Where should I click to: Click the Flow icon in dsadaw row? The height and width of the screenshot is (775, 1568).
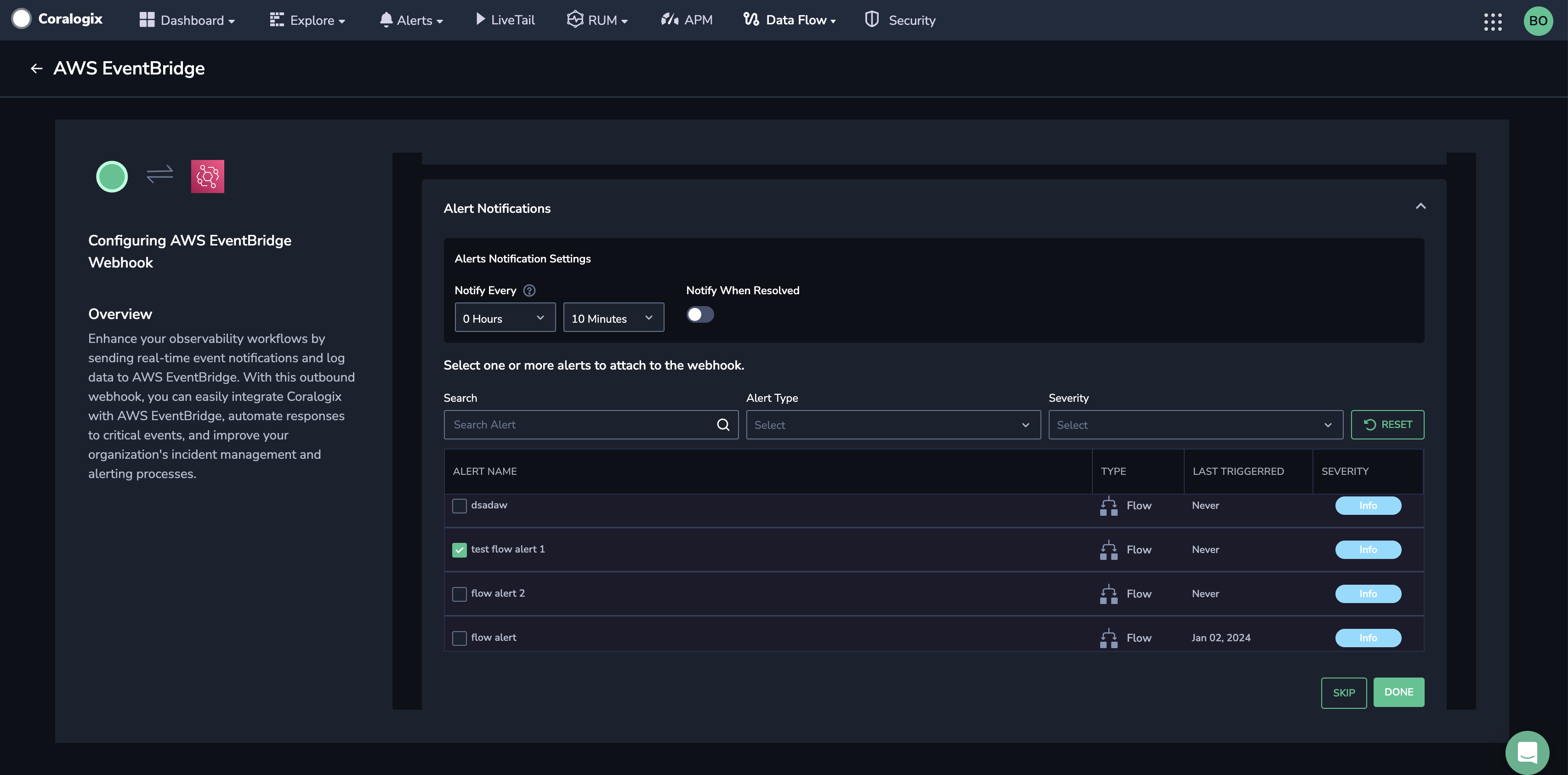point(1108,506)
